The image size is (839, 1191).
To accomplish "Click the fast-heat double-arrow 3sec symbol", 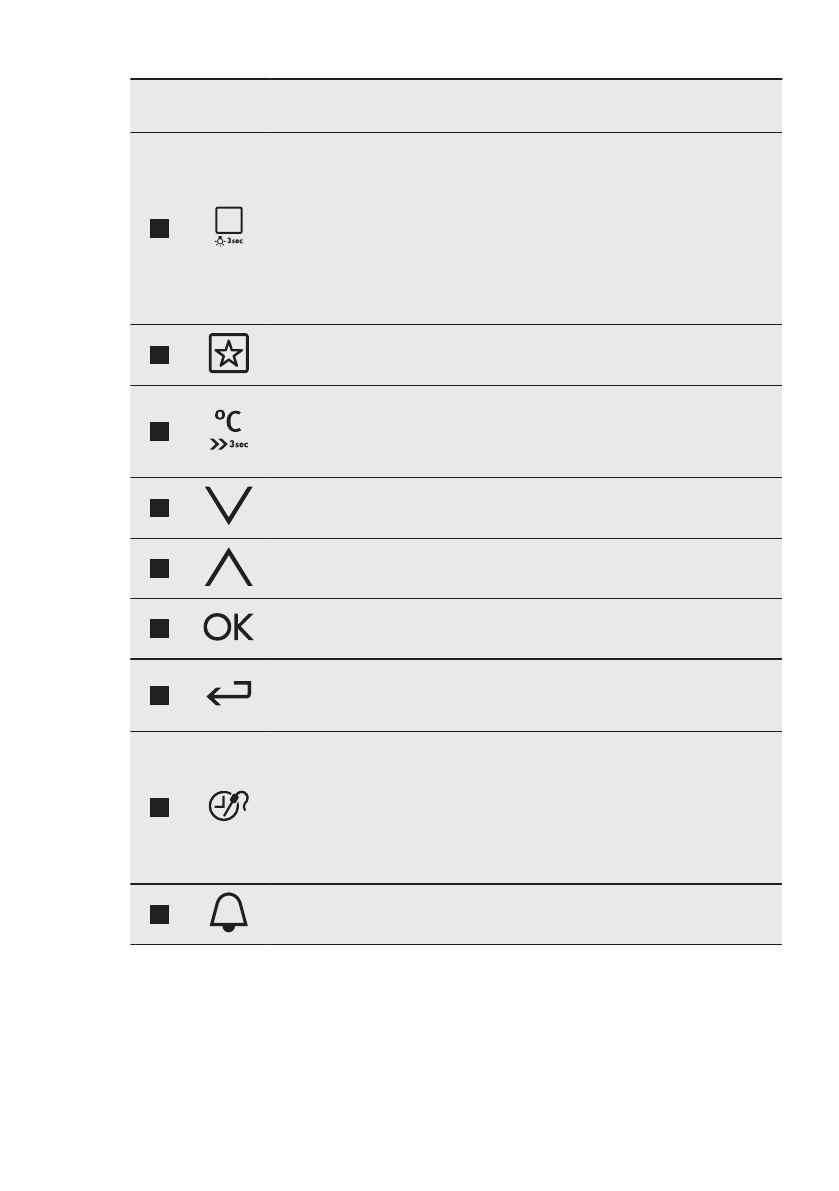I will pyautogui.click(x=229, y=444).
